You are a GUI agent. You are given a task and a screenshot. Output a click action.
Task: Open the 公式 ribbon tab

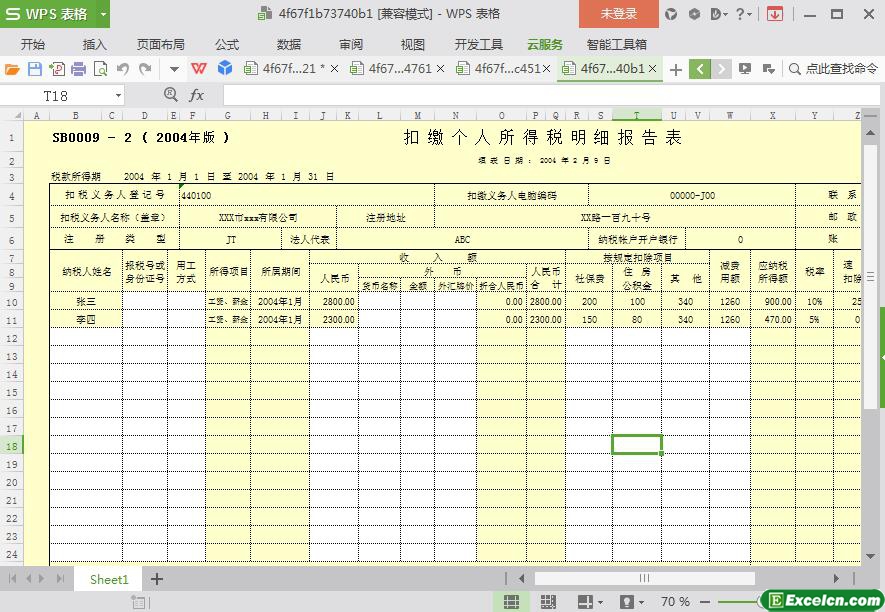point(227,44)
